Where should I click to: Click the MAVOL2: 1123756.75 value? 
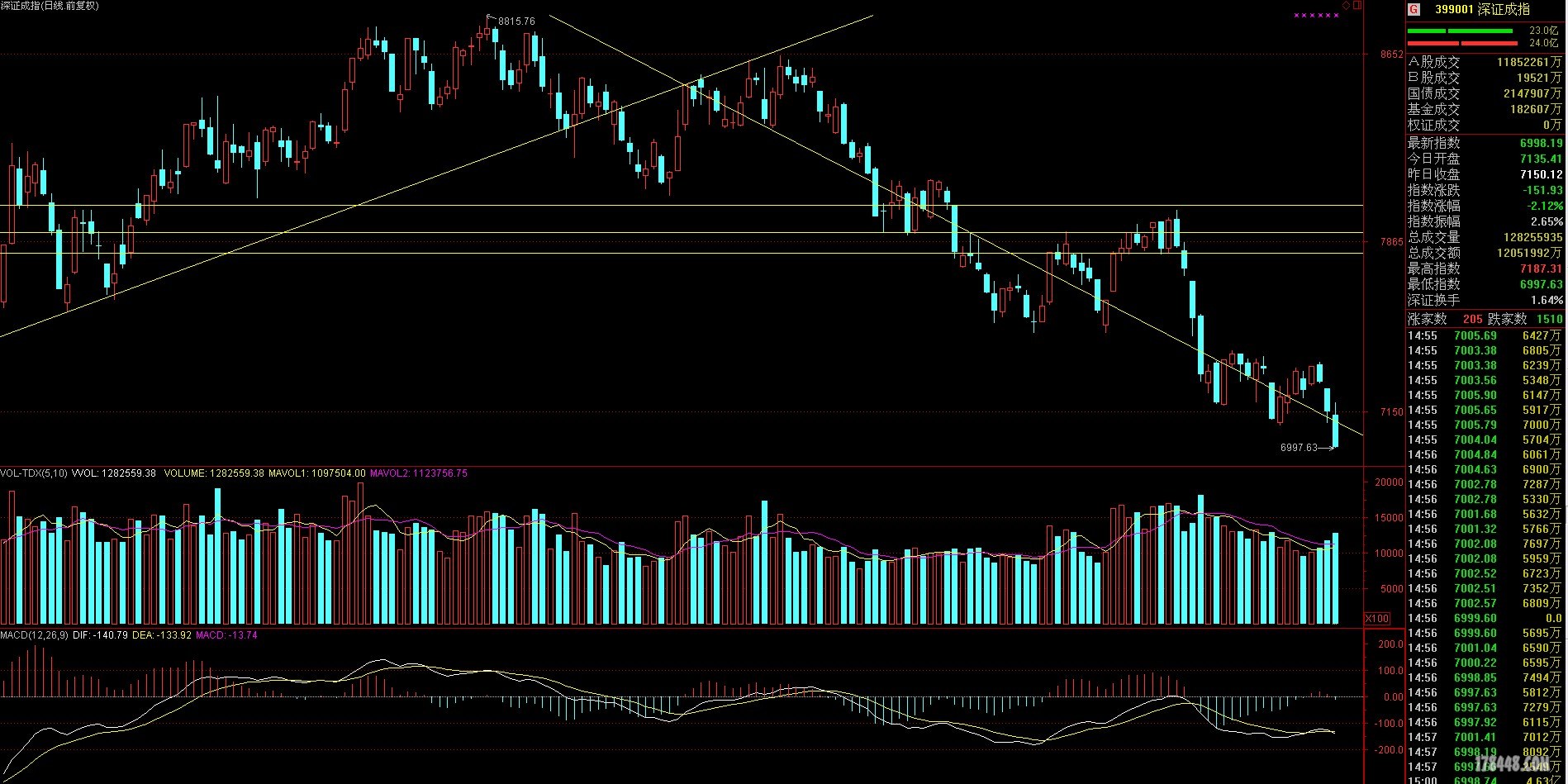pos(418,473)
